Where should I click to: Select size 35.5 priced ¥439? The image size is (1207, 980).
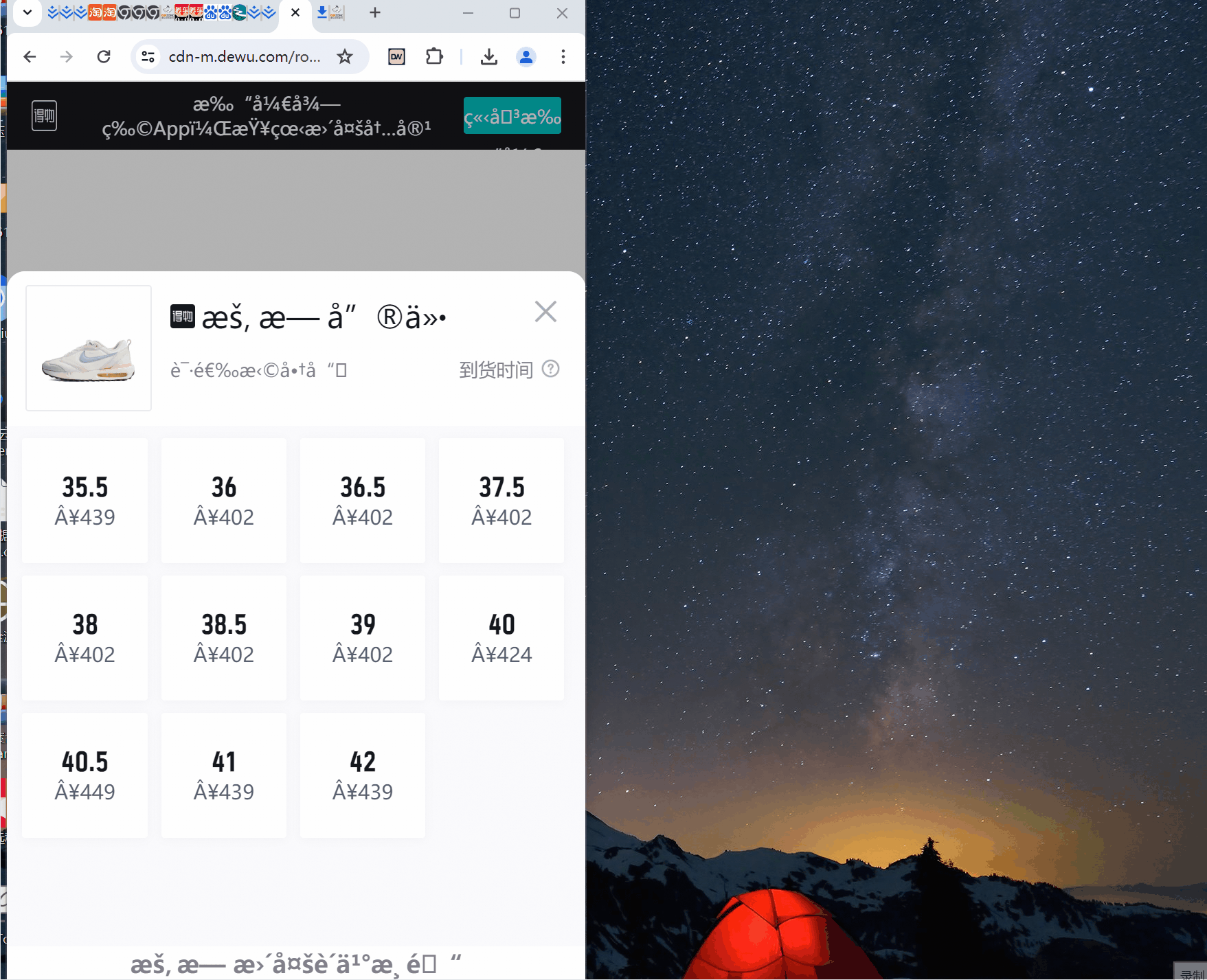(x=85, y=501)
